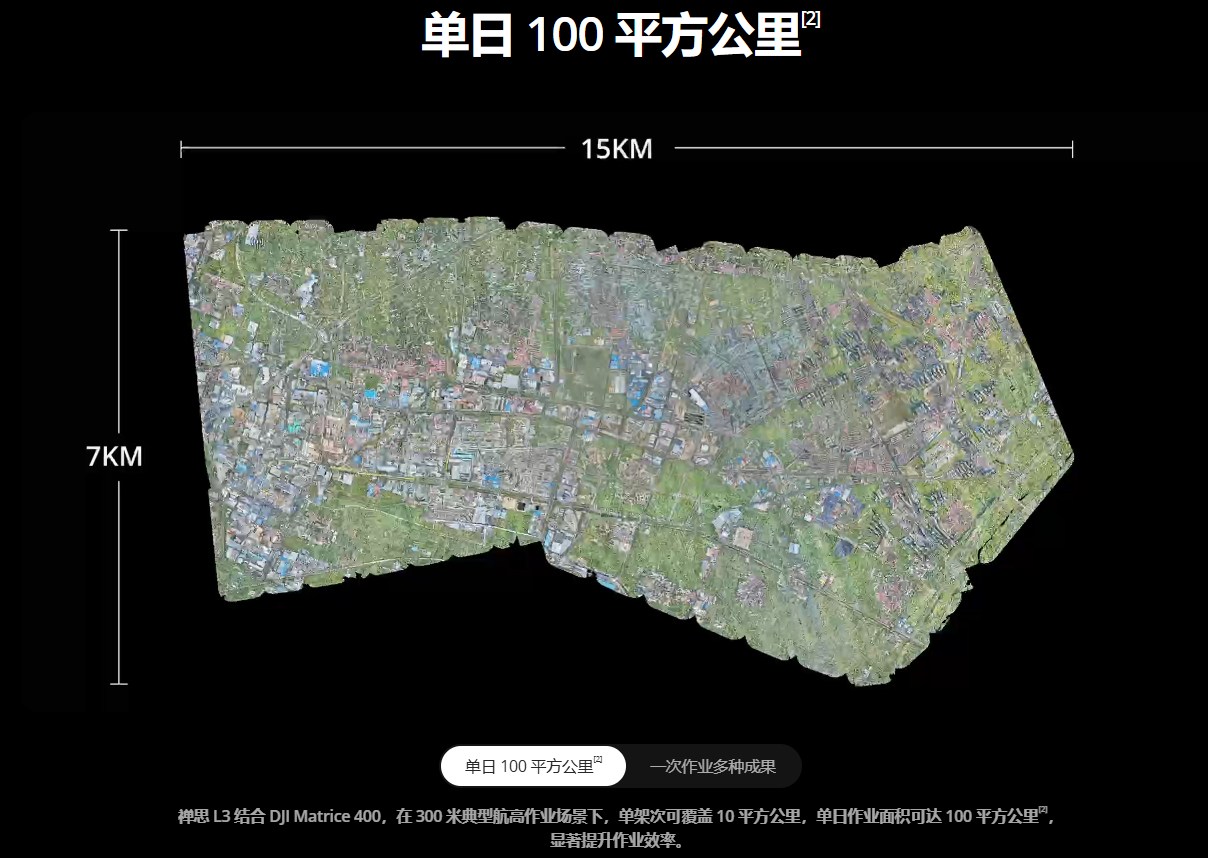Viewport: 1208px width, 858px height.
Task: Open footnote [2] inside the active tab pill
Action: [x=598, y=760]
